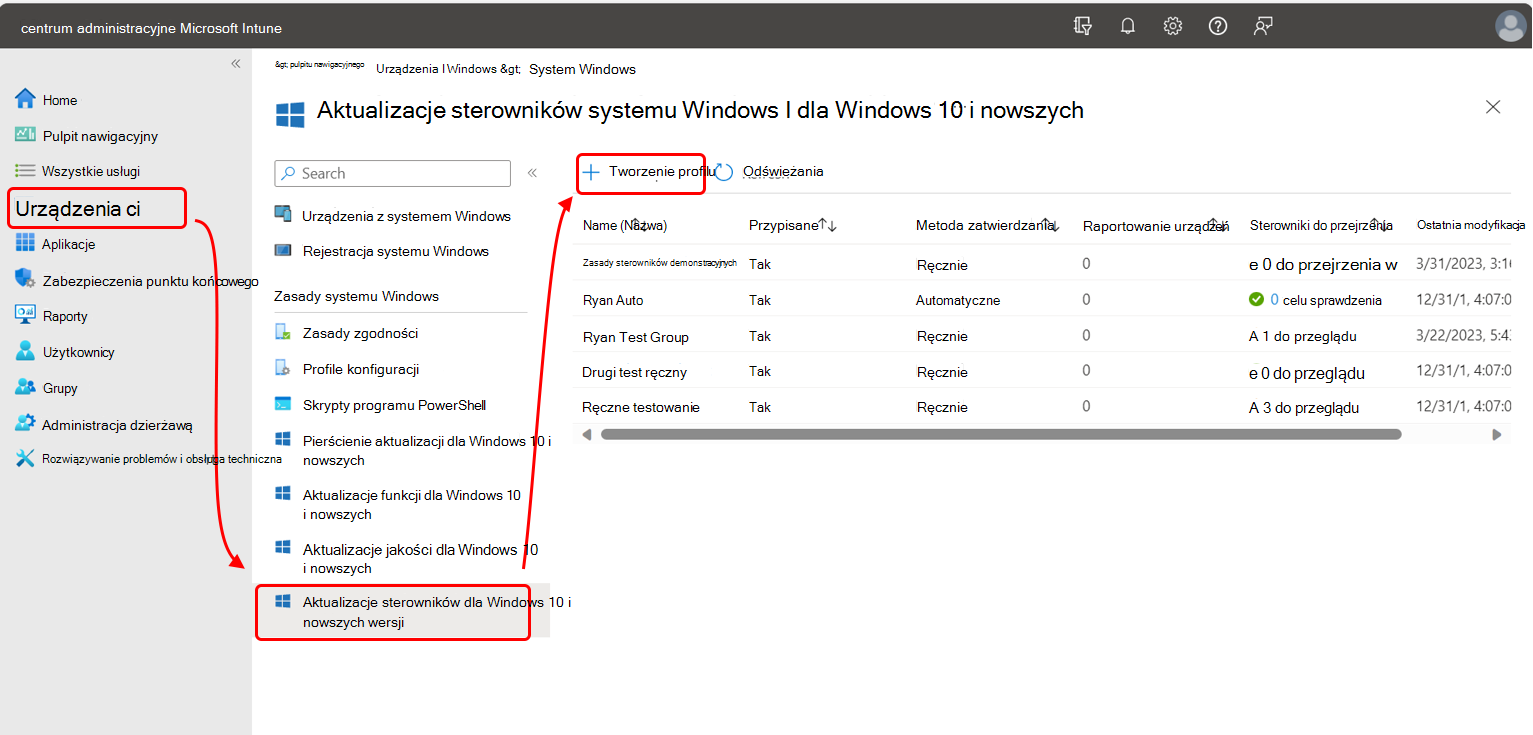The height and width of the screenshot is (735, 1533).
Task: Sort by Metoda zatwierdzania column
Action: click(x=988, y=225)
